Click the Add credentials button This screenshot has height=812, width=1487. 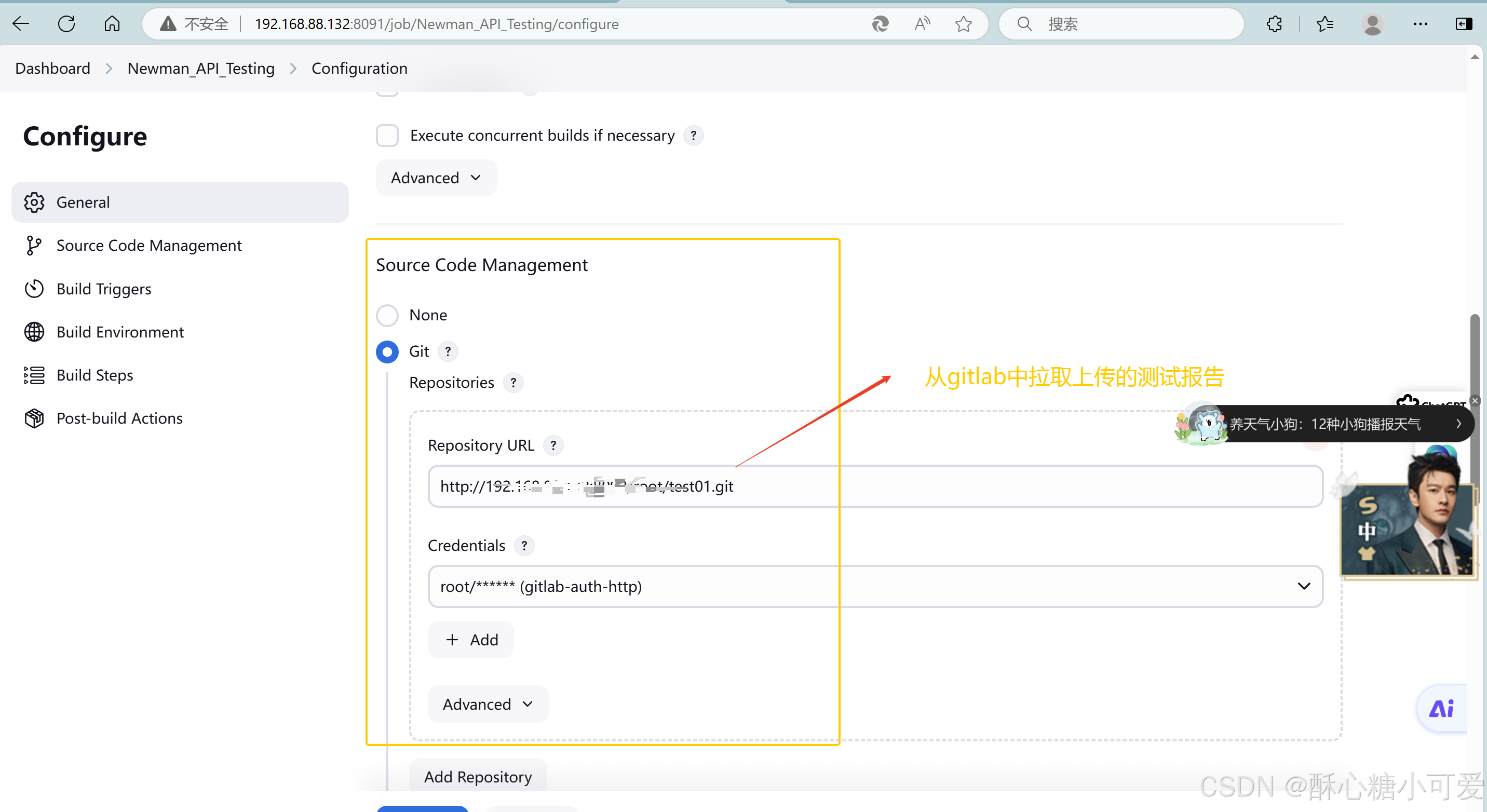470,640
